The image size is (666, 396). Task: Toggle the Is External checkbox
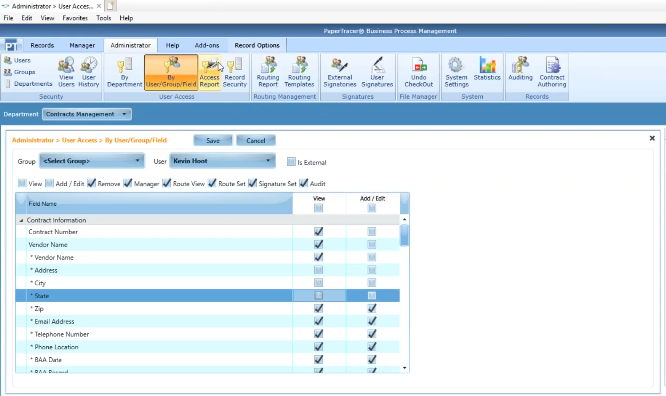(291, 162)
